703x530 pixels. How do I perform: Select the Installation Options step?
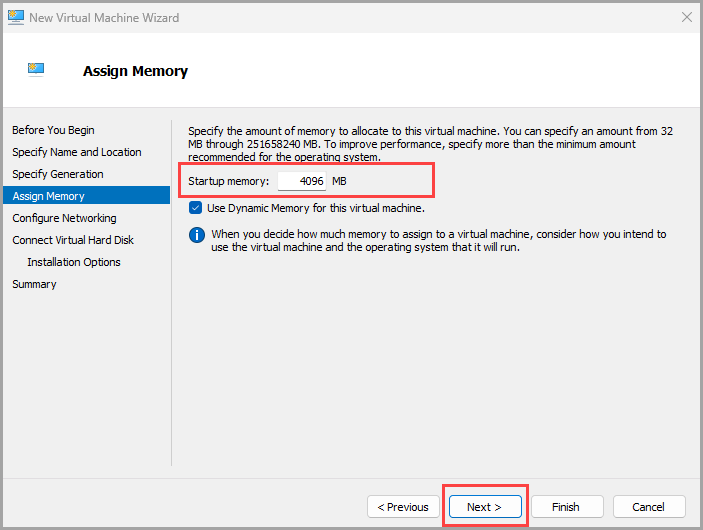point(74,262)
